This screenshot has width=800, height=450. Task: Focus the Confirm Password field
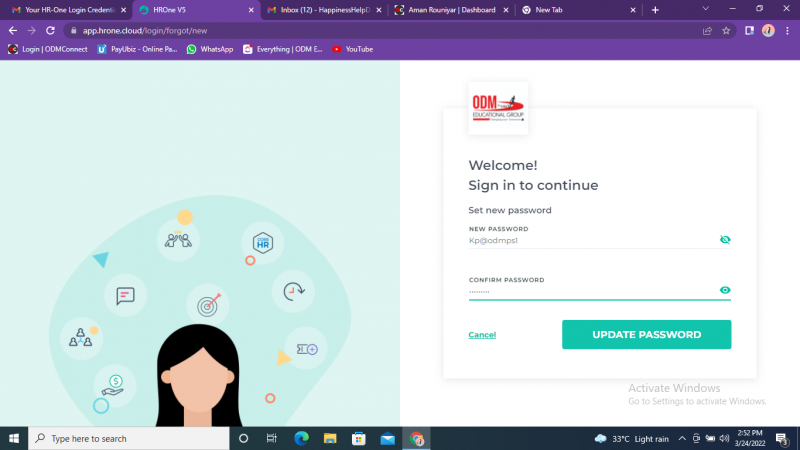(x=590, y=291)
